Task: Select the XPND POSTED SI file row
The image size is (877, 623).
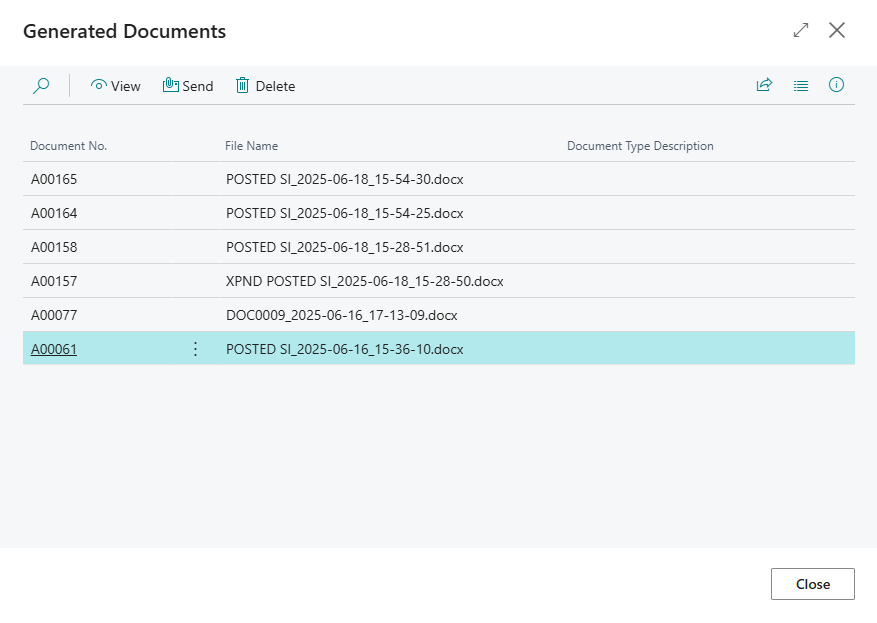Action: [x=364, y=281]
